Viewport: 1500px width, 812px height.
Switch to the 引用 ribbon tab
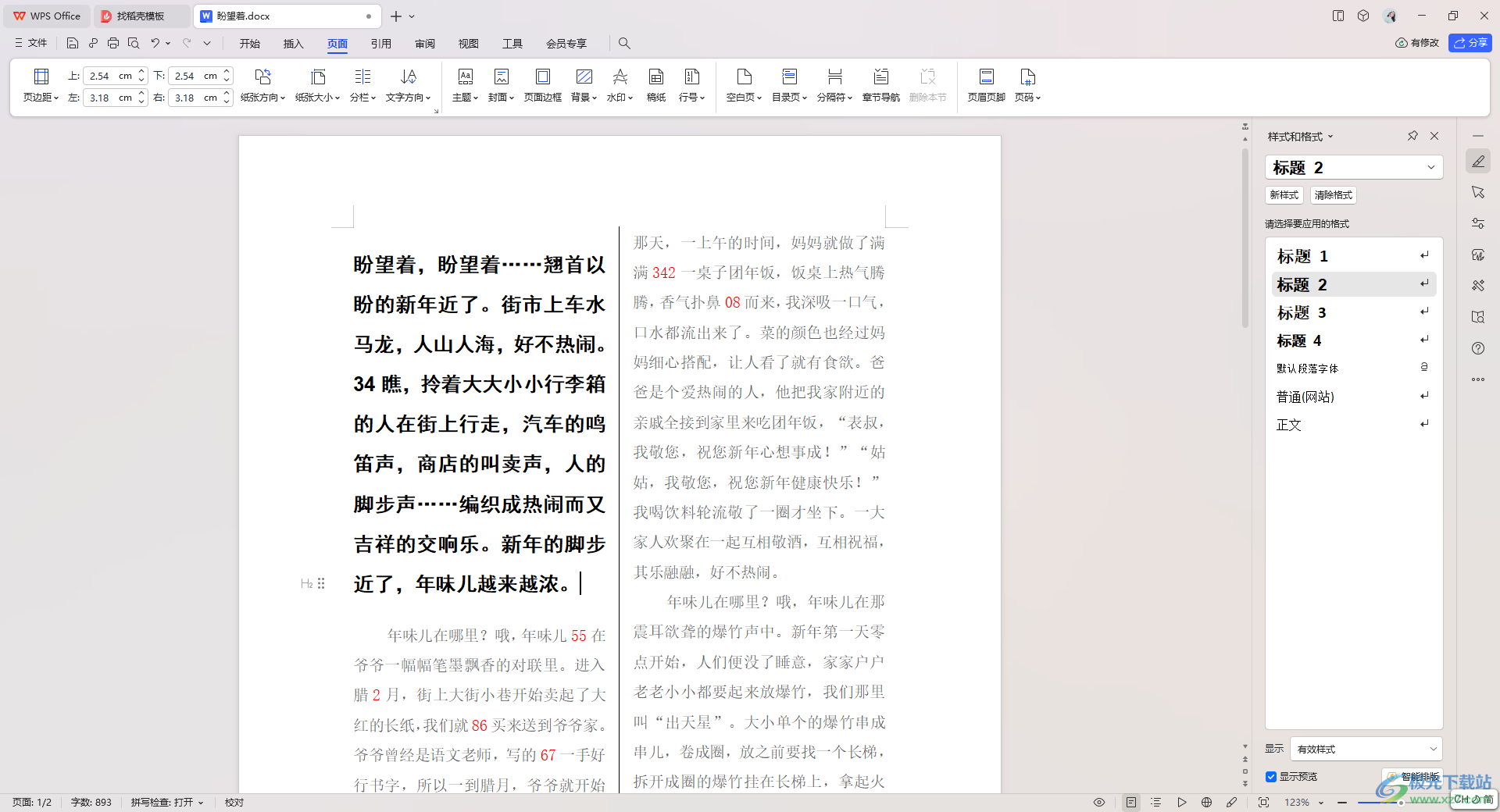click(381, 44)
